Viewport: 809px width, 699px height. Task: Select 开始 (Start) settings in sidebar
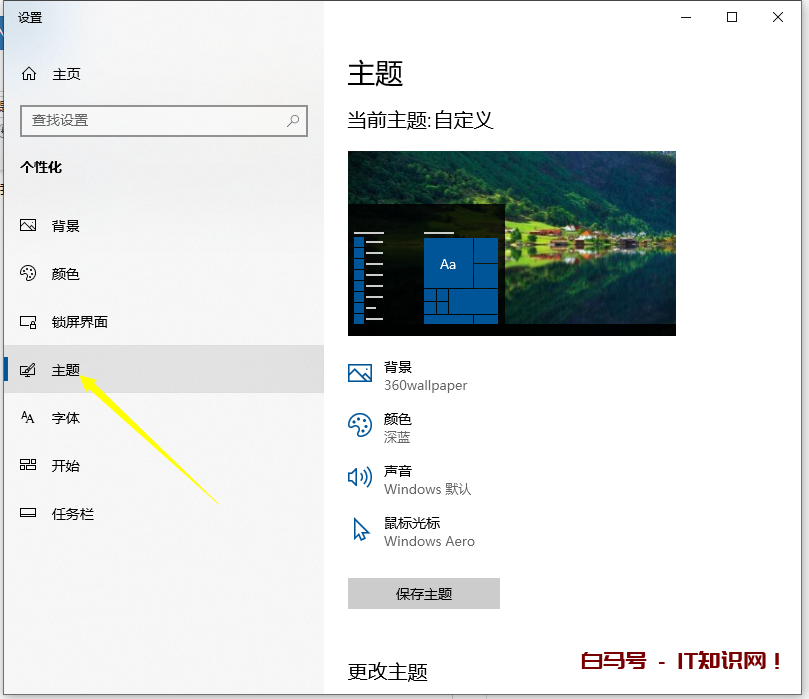click(x=64, y=465)
